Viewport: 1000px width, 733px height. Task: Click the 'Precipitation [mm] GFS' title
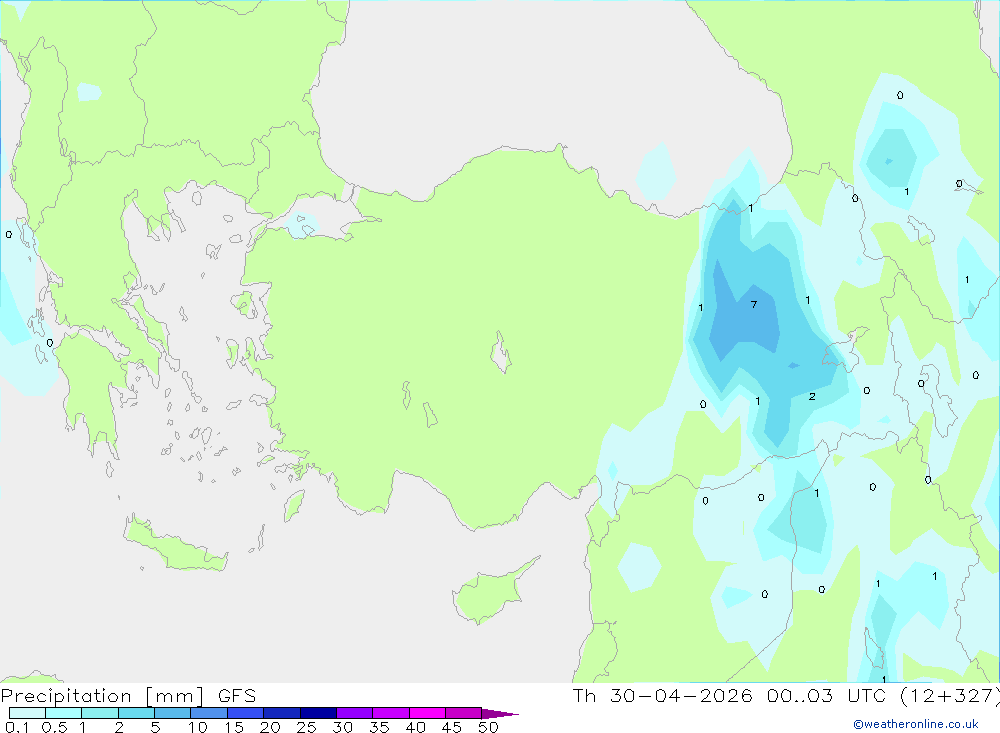point(128,696)
